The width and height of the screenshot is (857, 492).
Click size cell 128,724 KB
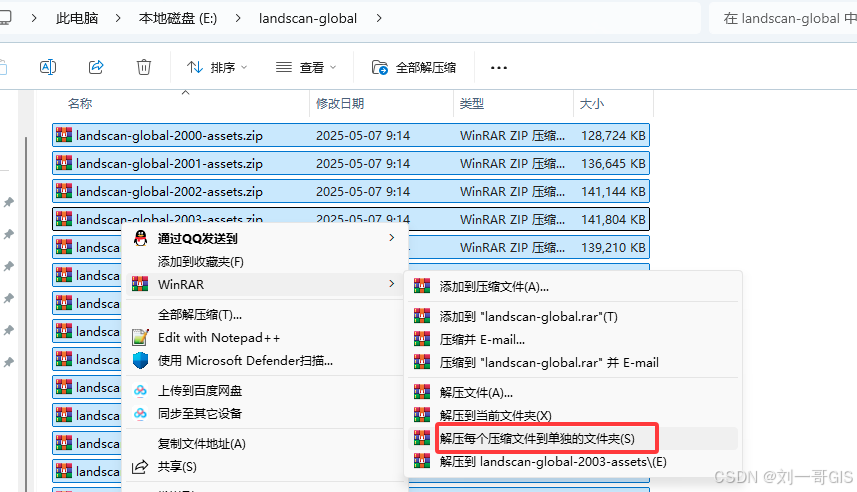point(613,136)
